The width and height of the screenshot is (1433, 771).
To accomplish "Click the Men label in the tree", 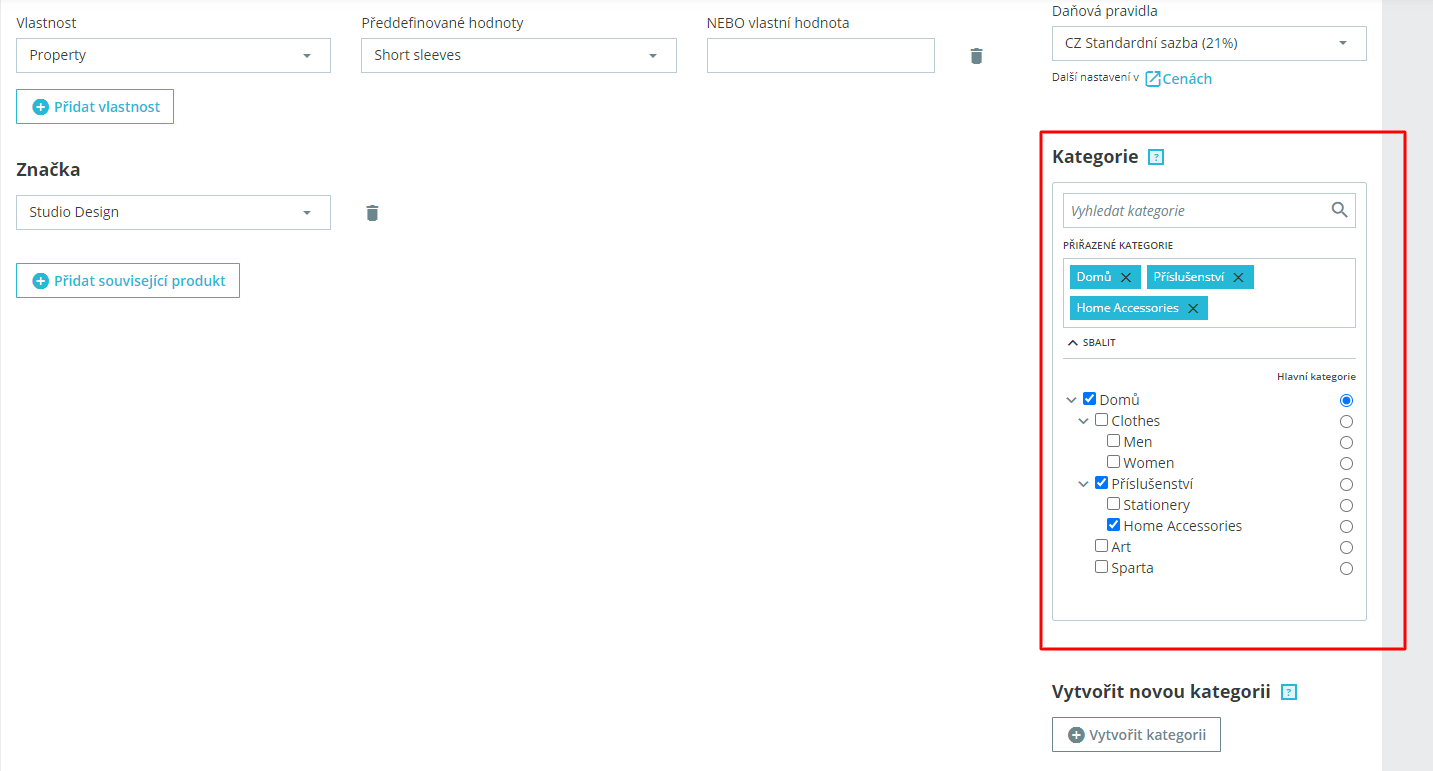I will (1138, 442).
